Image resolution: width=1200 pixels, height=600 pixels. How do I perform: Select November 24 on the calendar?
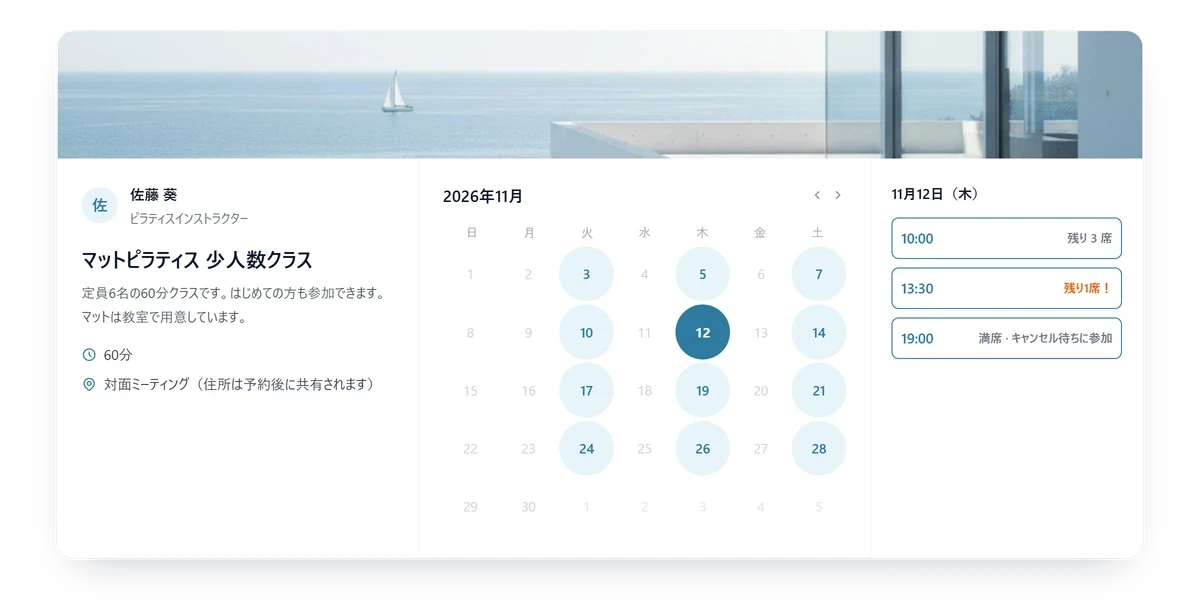(x=586, y=448)
